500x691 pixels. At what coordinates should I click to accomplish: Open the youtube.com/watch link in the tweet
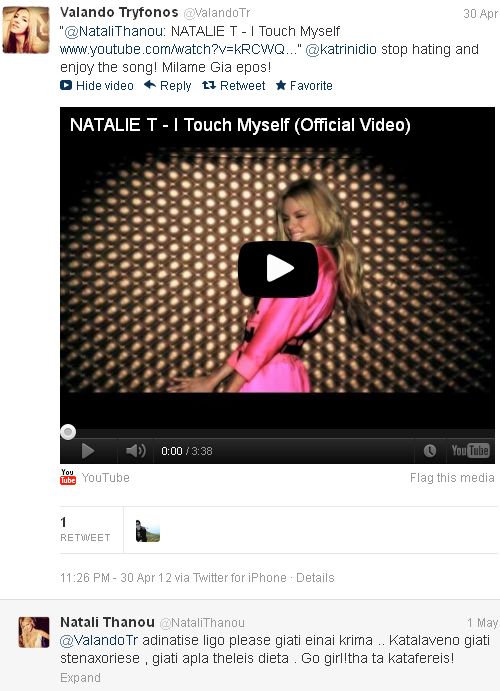click(x=178, y=49)
